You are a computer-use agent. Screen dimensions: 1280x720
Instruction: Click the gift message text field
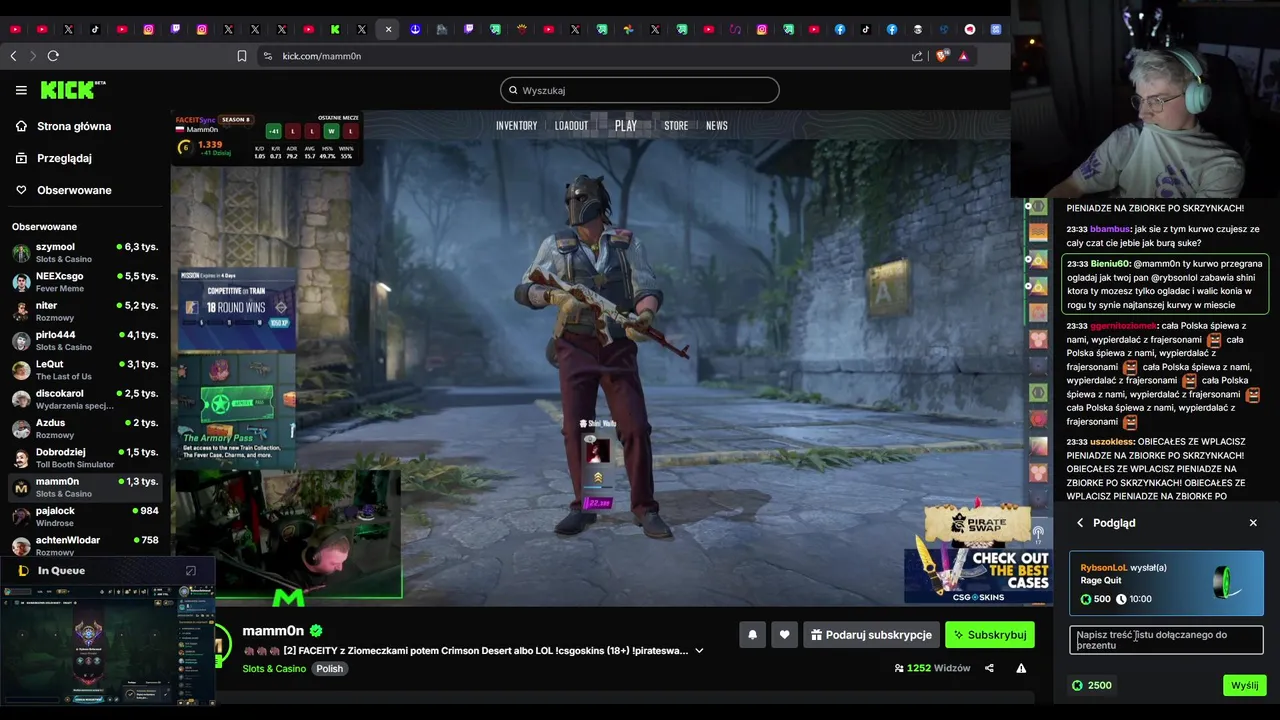click(1166, 640)
